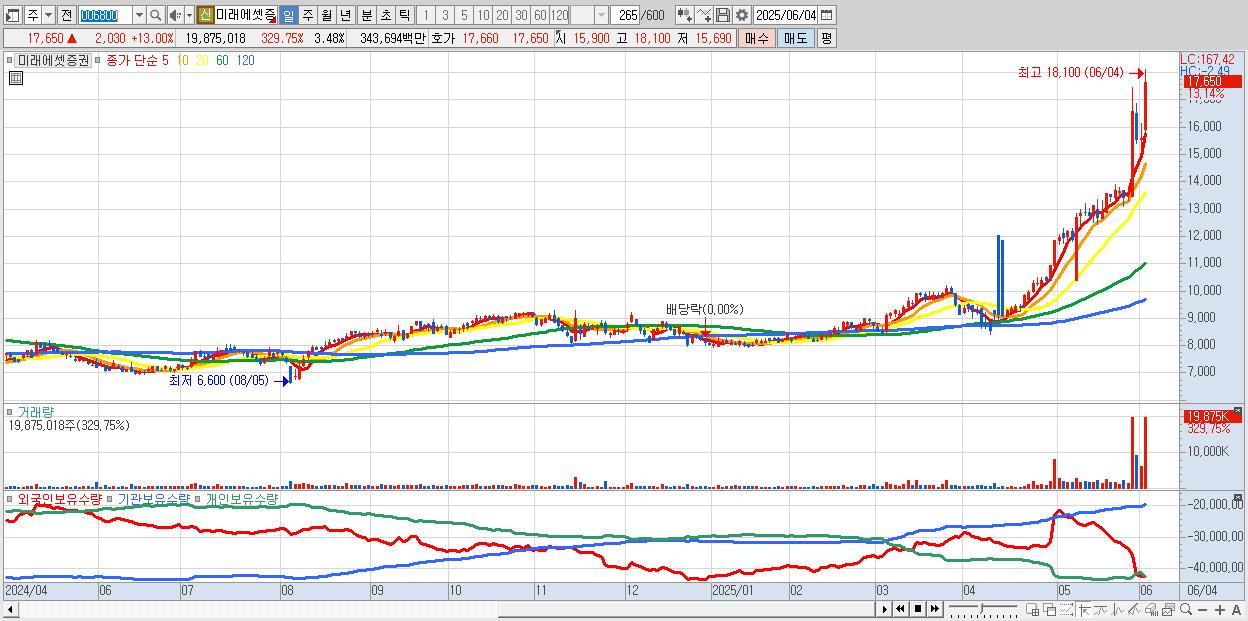The width and height of the screenshot is (1248, 621).
Task: Select the 월 (monthly) period toggle
Action: (326, 15)
